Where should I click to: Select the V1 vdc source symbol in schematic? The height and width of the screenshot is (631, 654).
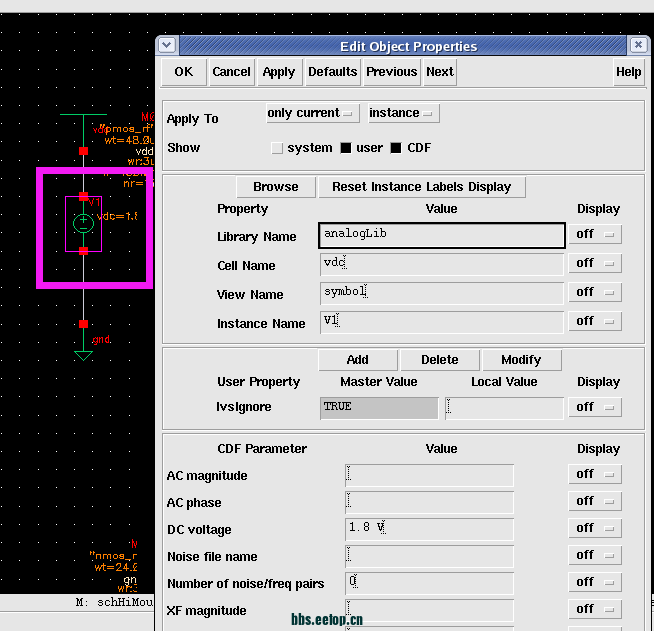83,224
